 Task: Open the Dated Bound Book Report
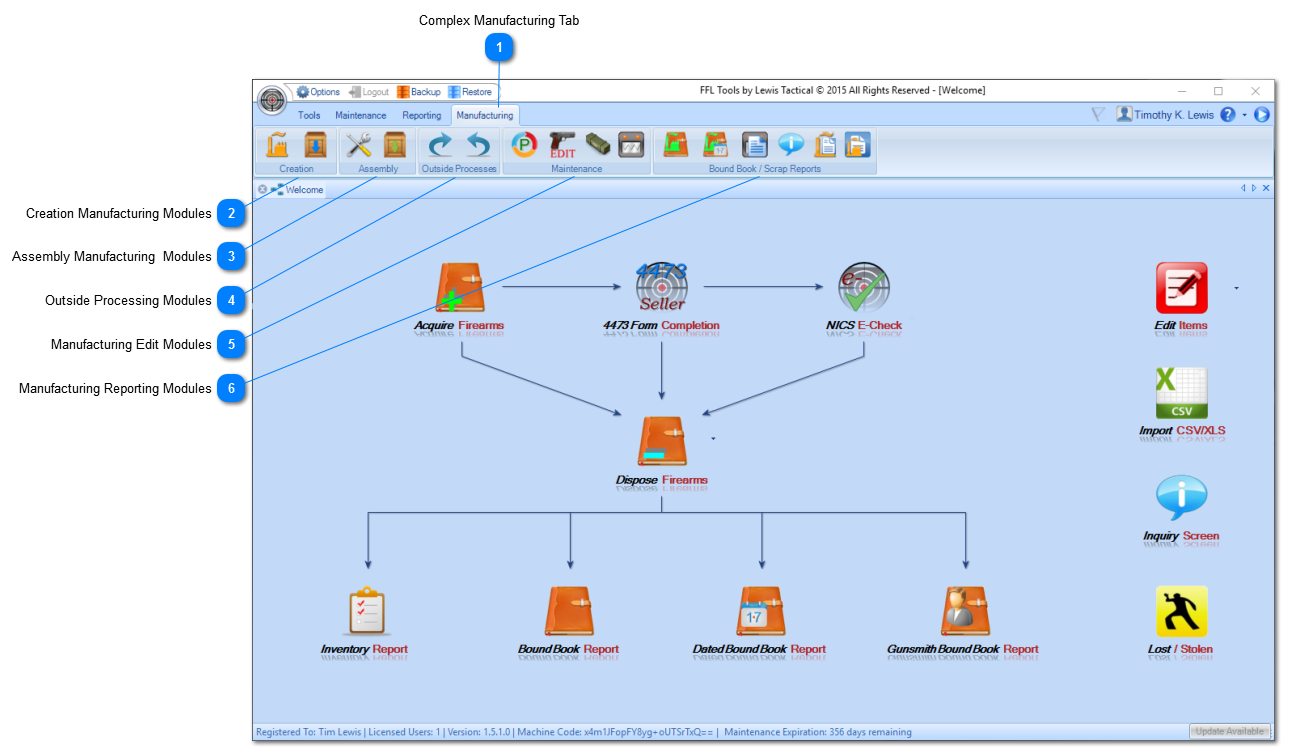pyautogui.click(x=760, y=621)
